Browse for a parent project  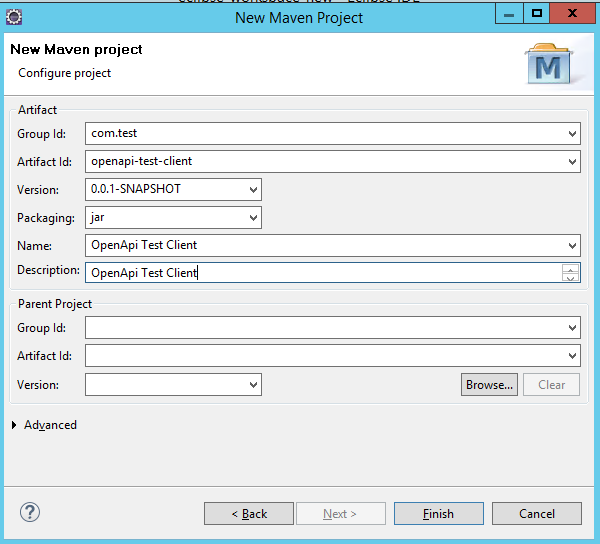pos(489,384)
